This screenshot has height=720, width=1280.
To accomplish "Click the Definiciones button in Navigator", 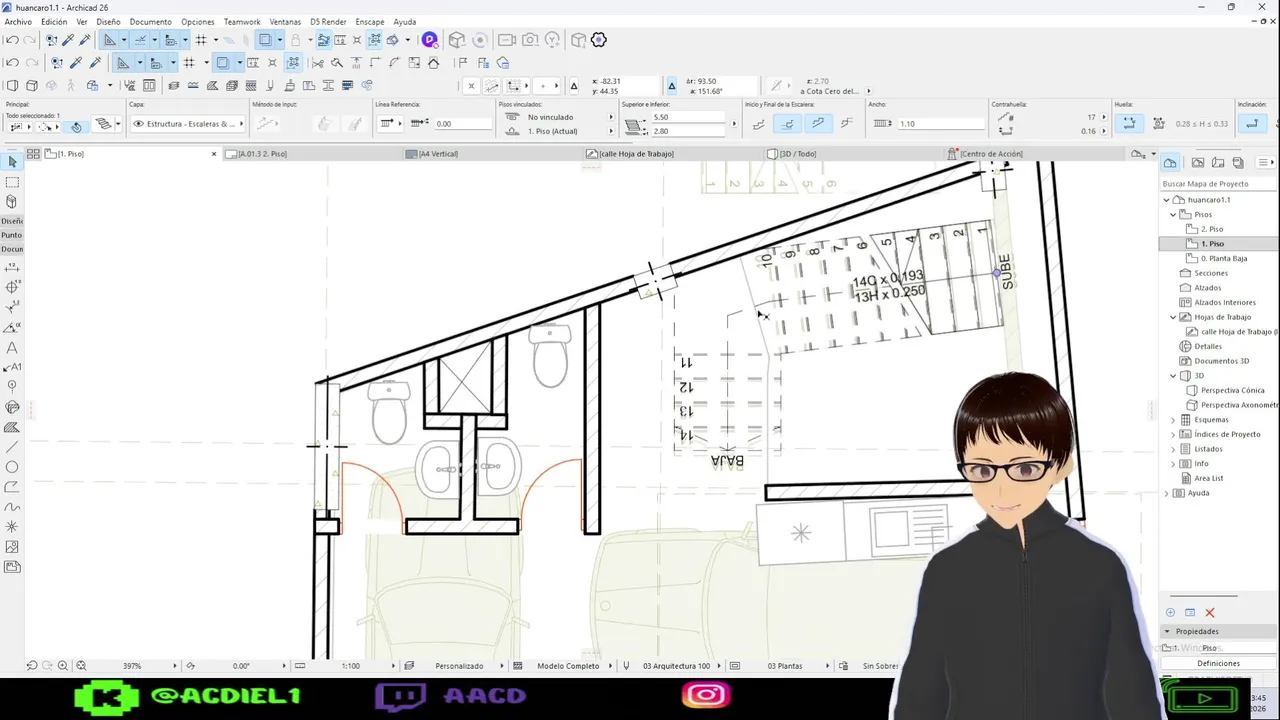I will (1218, 663).
